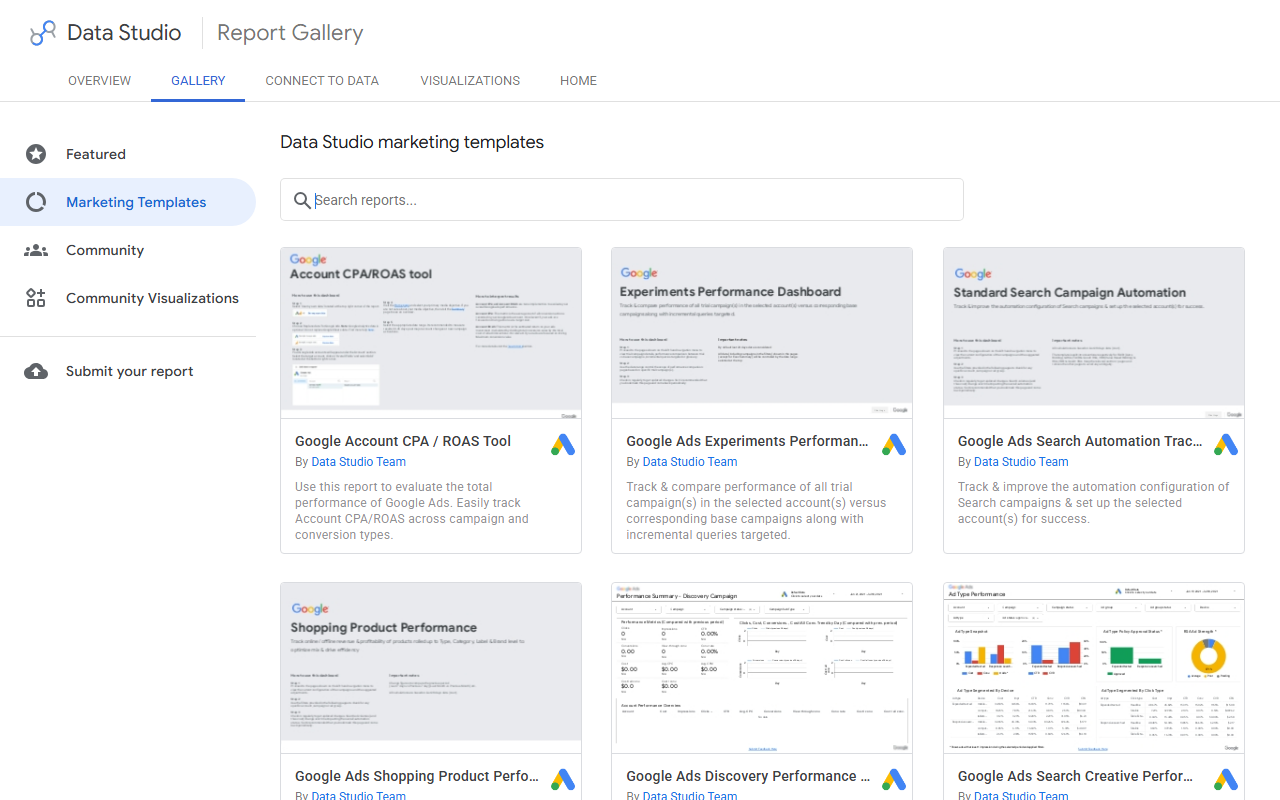Click Submit your report
This screenshot has width=1280, height=800.
click(x=128, y=371)
